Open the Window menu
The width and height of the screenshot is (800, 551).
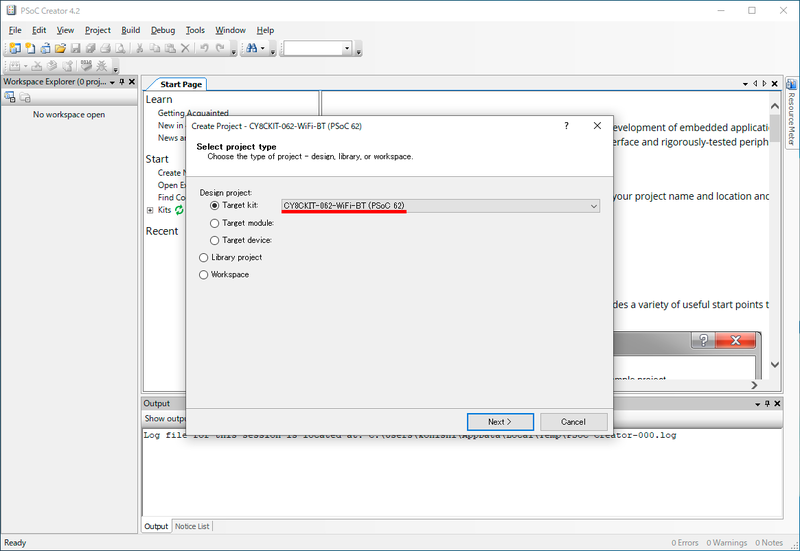click(x=230, y=30)
